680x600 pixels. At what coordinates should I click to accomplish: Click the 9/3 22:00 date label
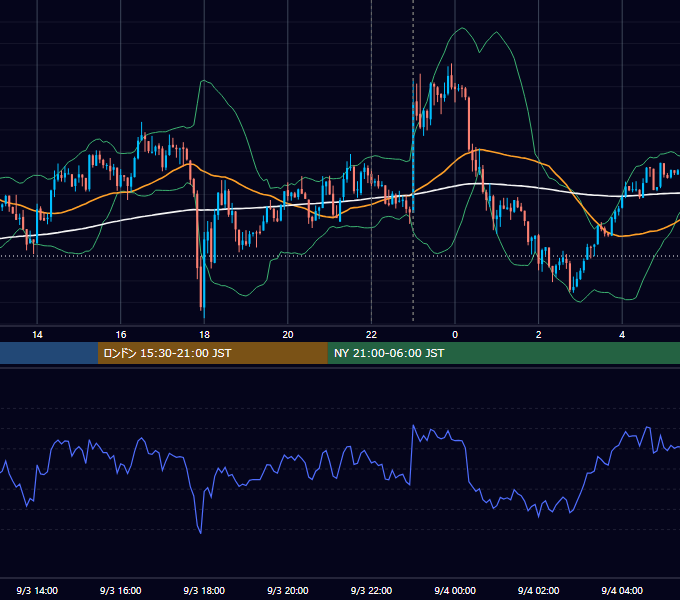coord(371,590)
